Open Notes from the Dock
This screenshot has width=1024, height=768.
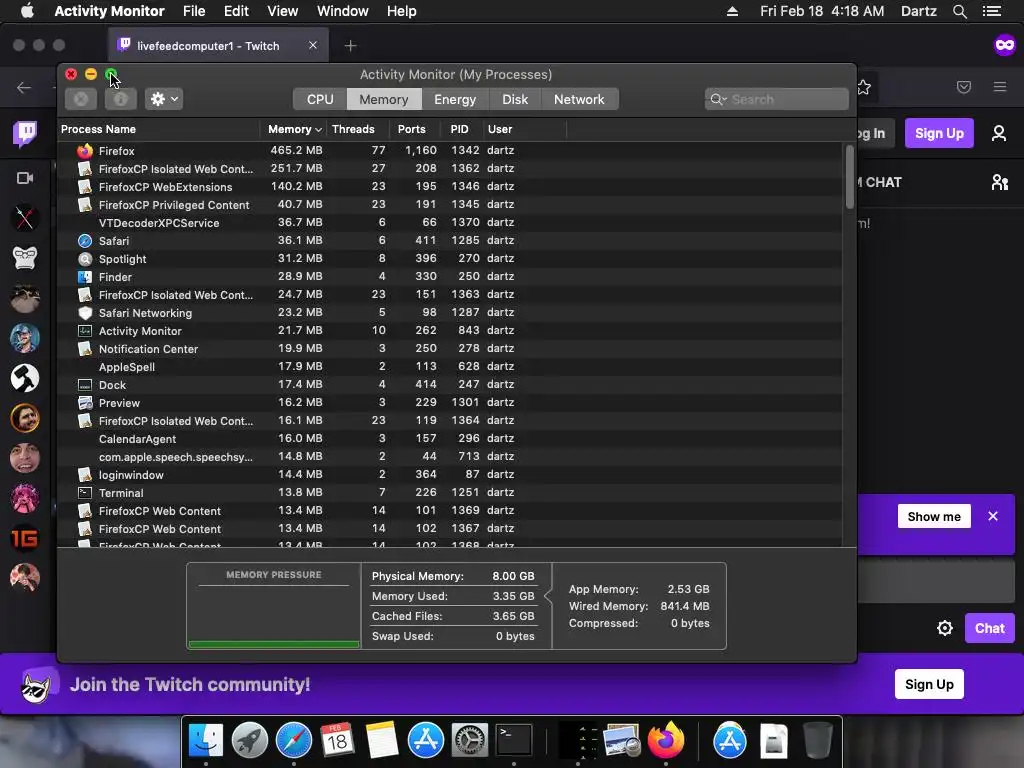click(381, 741)
